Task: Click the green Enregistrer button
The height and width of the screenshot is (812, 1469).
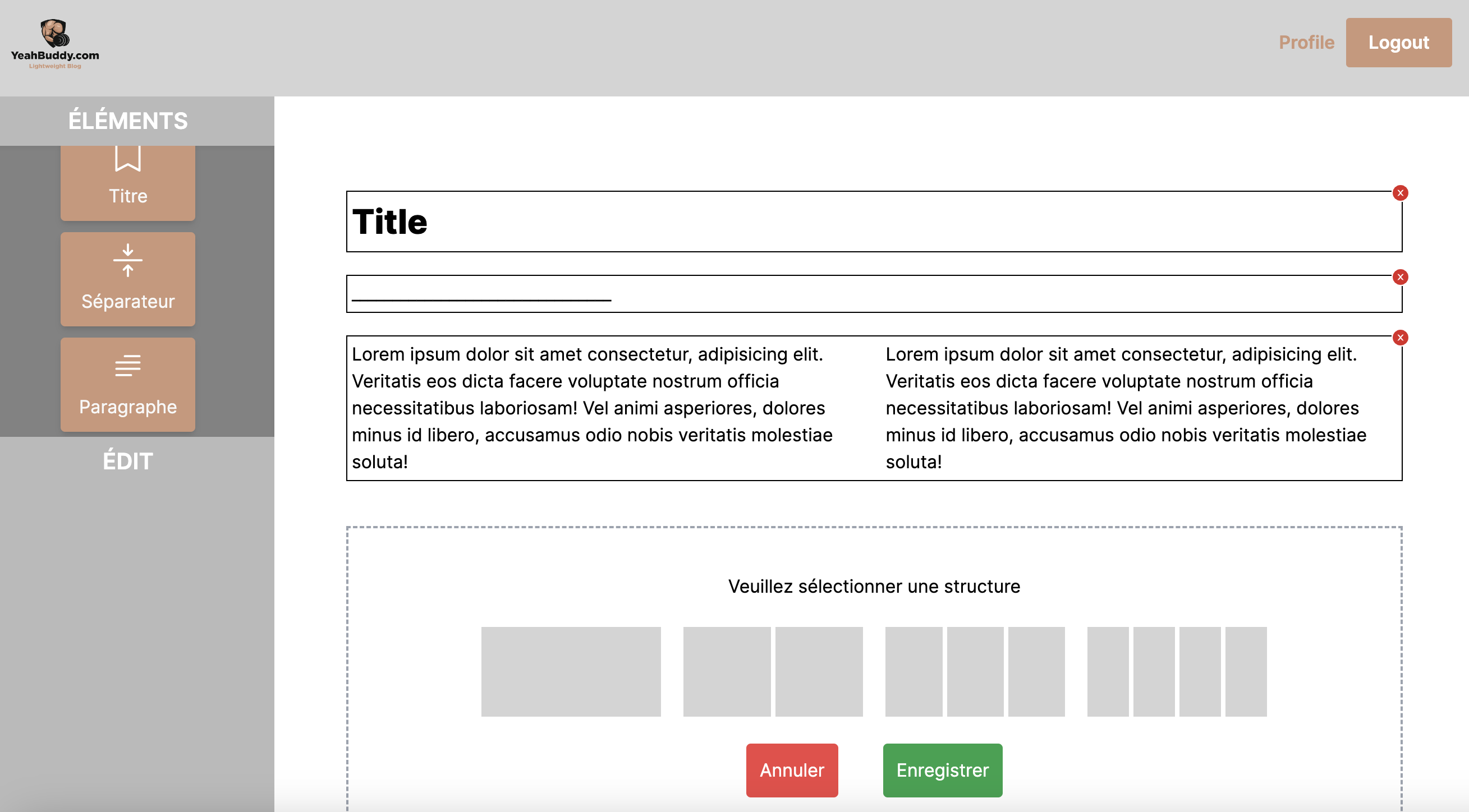Action: click(x=942, y=770)
